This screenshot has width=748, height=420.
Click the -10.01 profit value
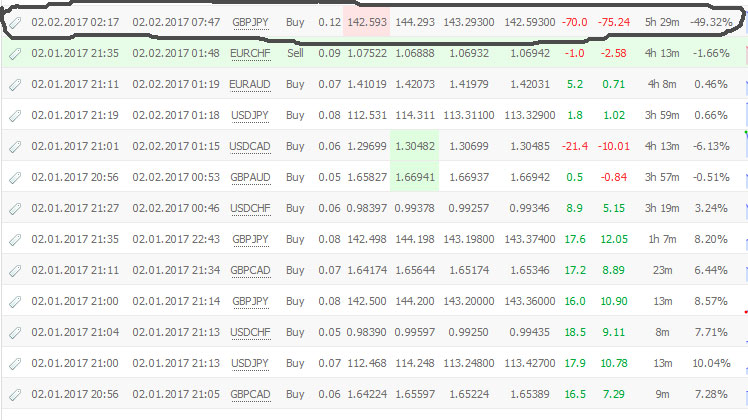click(x=613, y=146)
